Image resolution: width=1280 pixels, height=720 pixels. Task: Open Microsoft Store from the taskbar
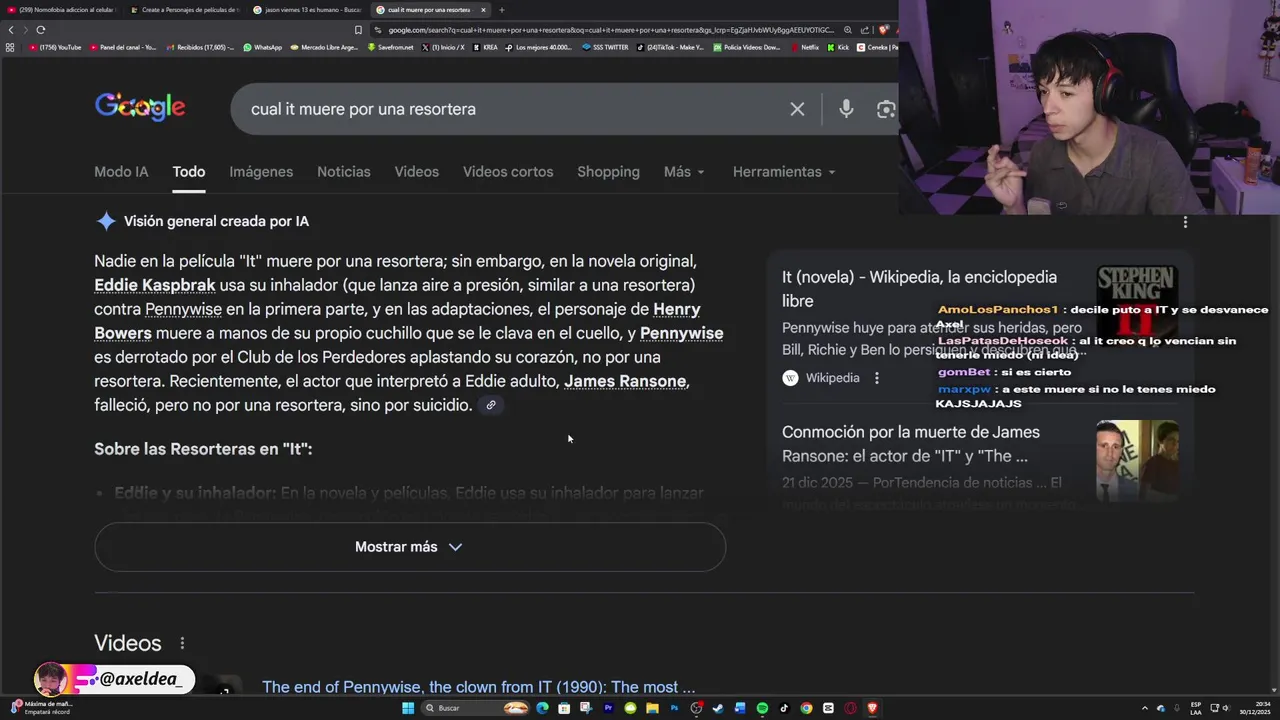pyautogui.click(x=564, y=708)
